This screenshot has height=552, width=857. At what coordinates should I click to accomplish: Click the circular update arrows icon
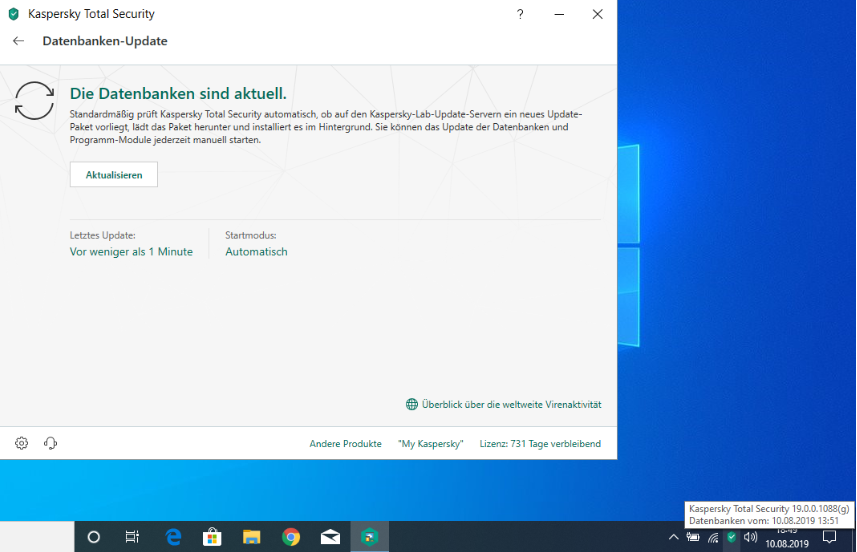(x=34, y=101)
